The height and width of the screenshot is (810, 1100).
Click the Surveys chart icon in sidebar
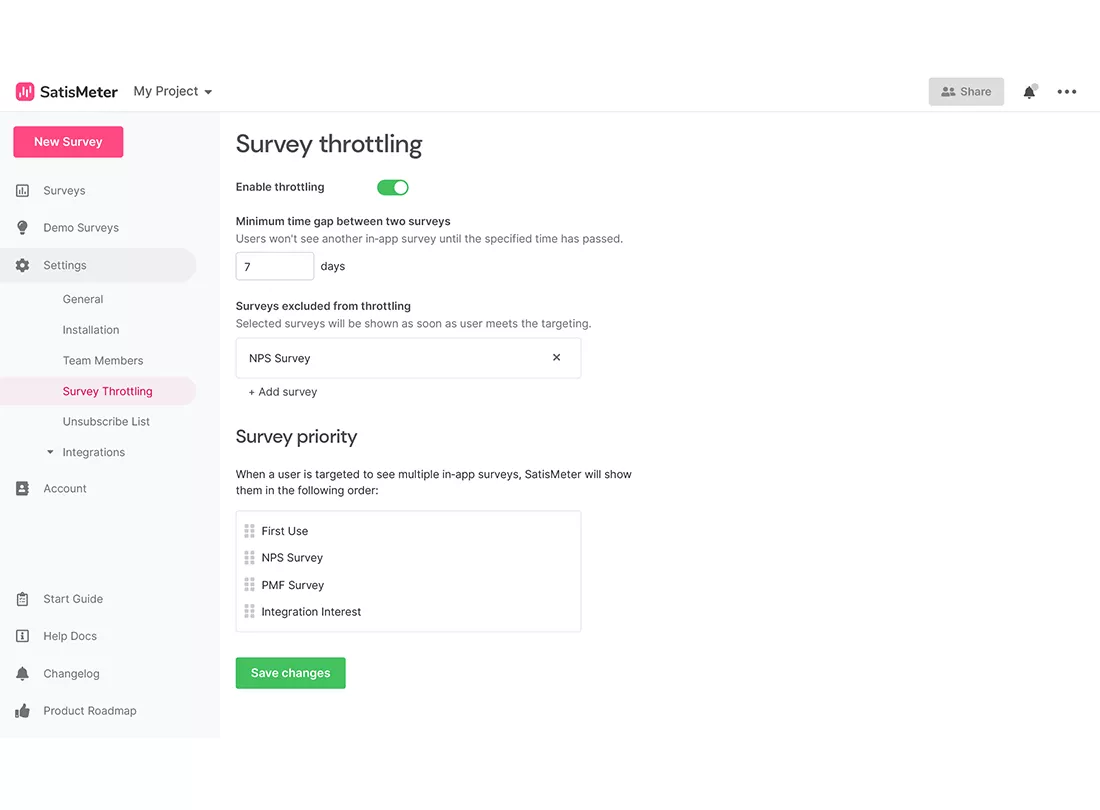coord(22,191)
